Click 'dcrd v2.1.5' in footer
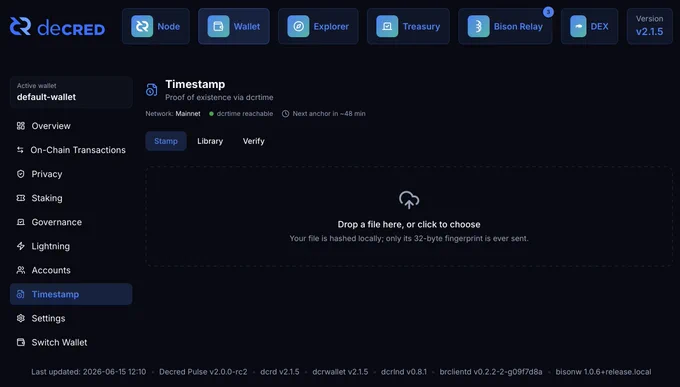 click(280, 372)
